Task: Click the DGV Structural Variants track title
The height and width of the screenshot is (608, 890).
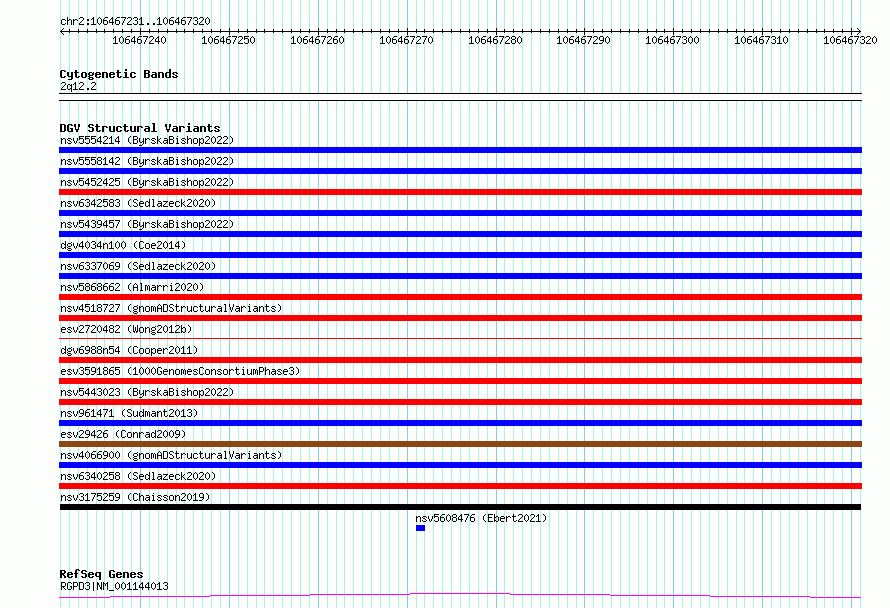Action: [140, 128]
